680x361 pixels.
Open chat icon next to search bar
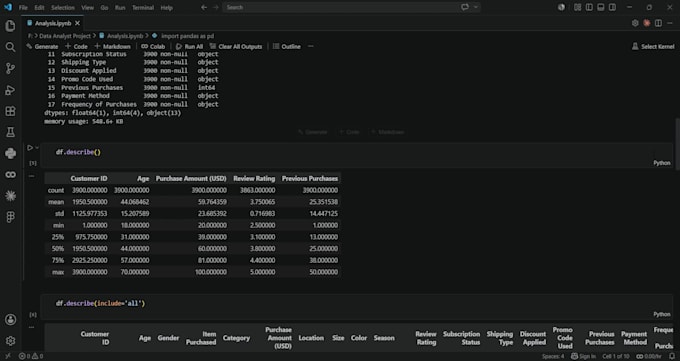coord(465,7)
